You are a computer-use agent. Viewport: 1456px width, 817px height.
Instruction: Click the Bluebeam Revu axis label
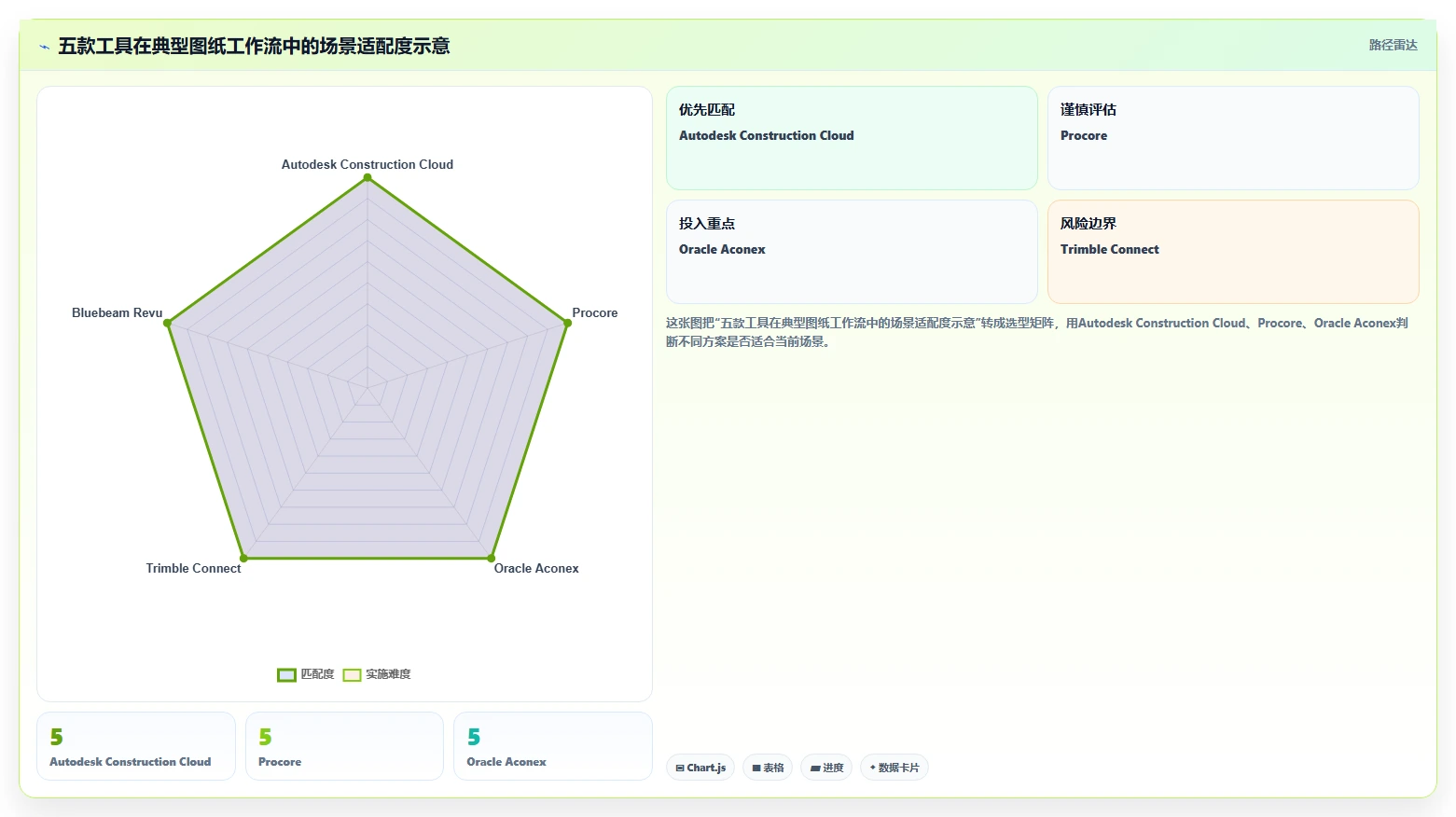[117, 312]
